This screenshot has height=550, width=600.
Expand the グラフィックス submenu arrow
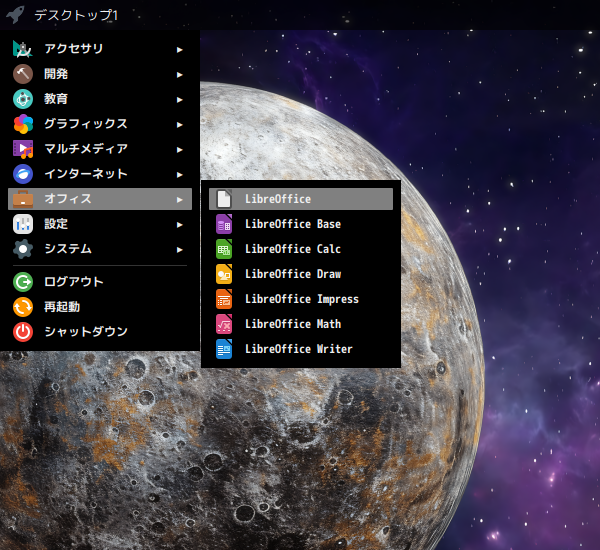[180, 124]
